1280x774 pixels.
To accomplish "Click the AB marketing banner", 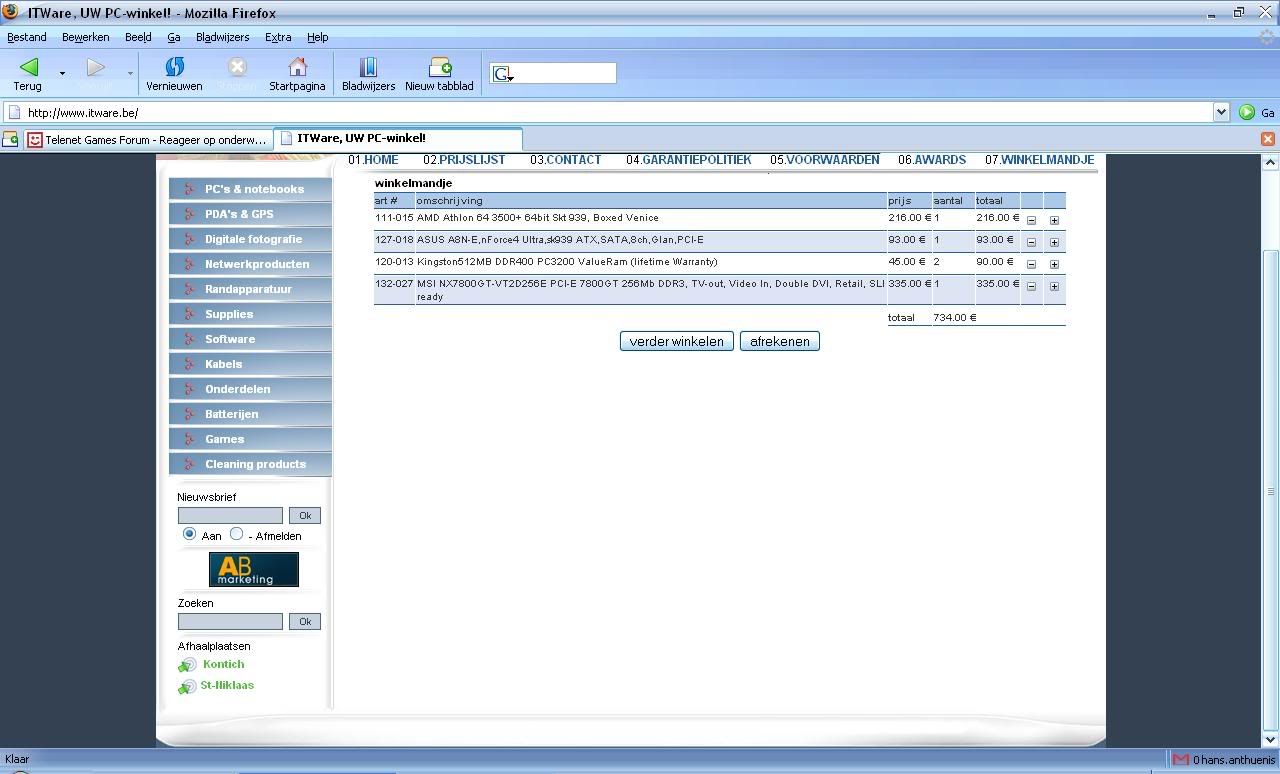I will point(254,570).
